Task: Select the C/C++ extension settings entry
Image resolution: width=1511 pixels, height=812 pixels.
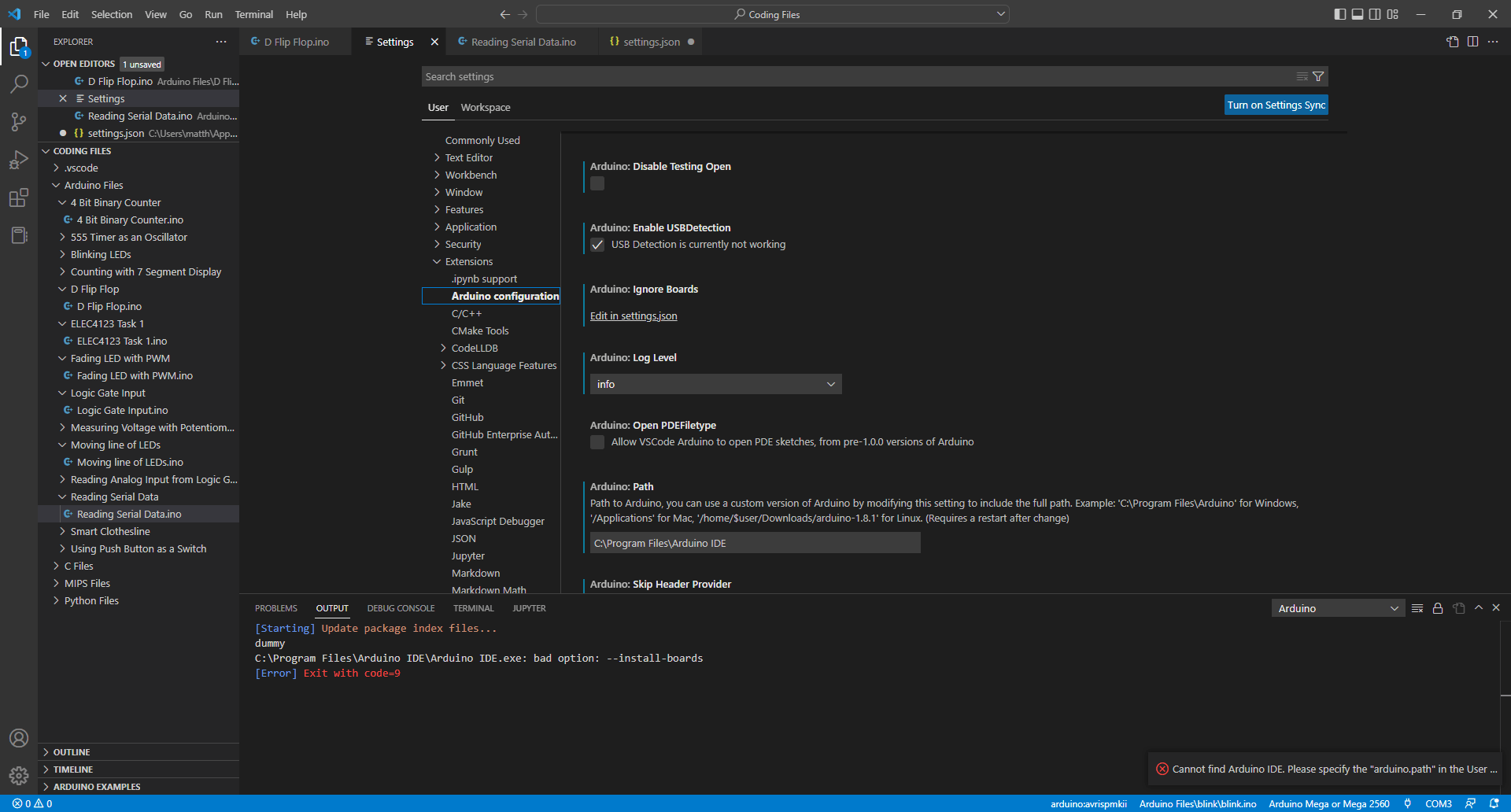Action: point(467,313)
